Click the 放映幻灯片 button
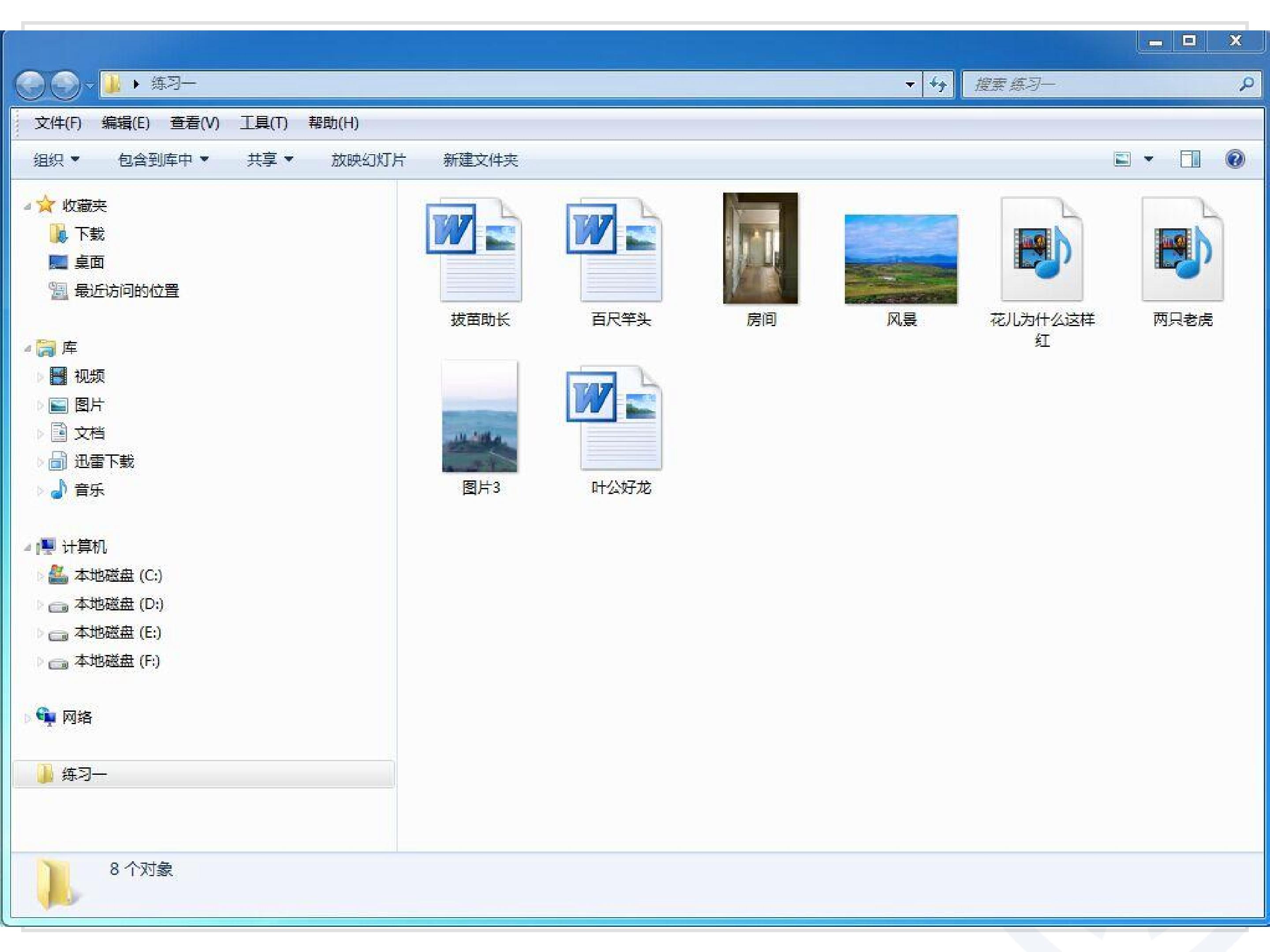Viewport: 1270px width, 952px height. coord(368,160)
